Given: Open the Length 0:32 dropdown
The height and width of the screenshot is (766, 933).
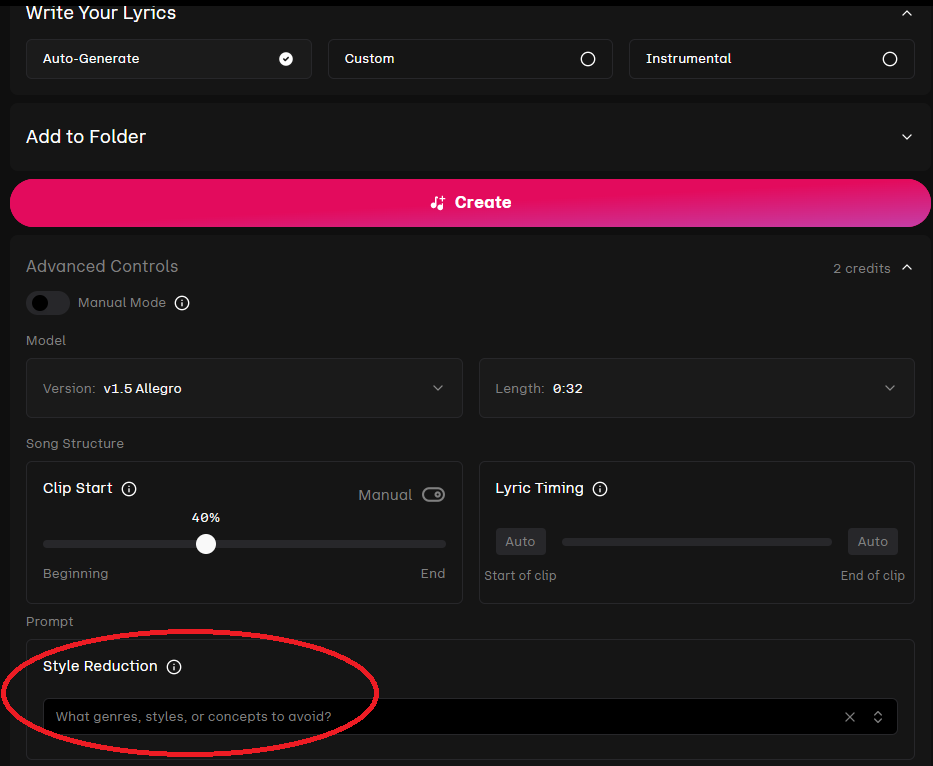Looking at the screenshot, I should 696,388.
